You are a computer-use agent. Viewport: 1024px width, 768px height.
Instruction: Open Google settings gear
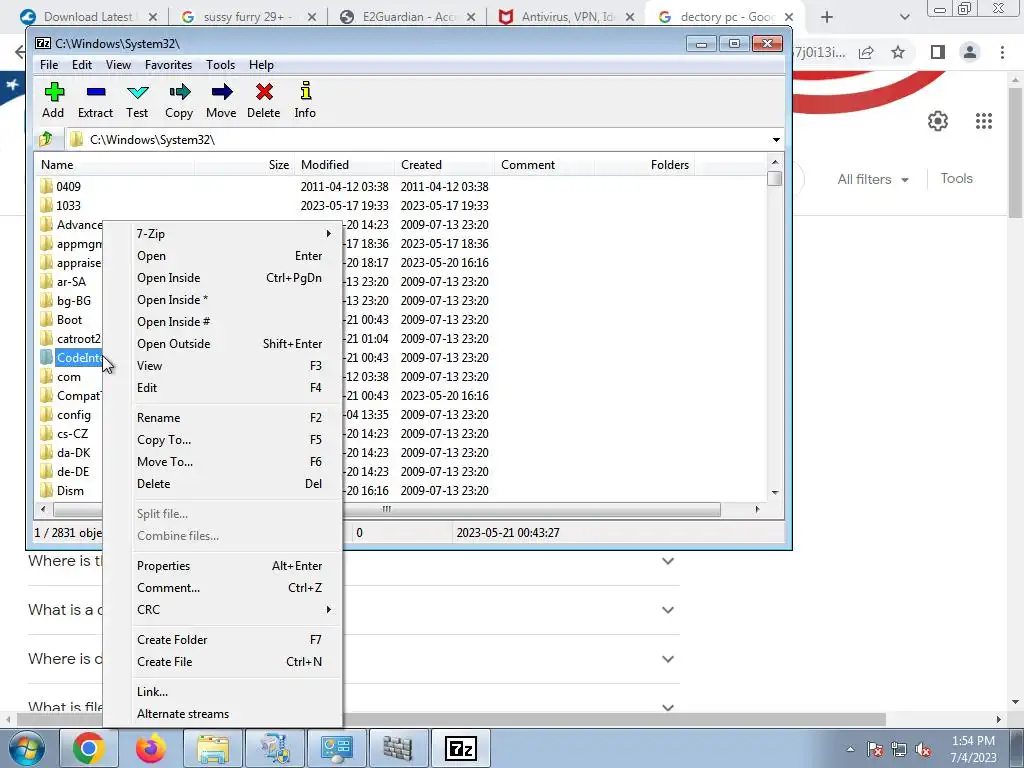tap(938, 121)
